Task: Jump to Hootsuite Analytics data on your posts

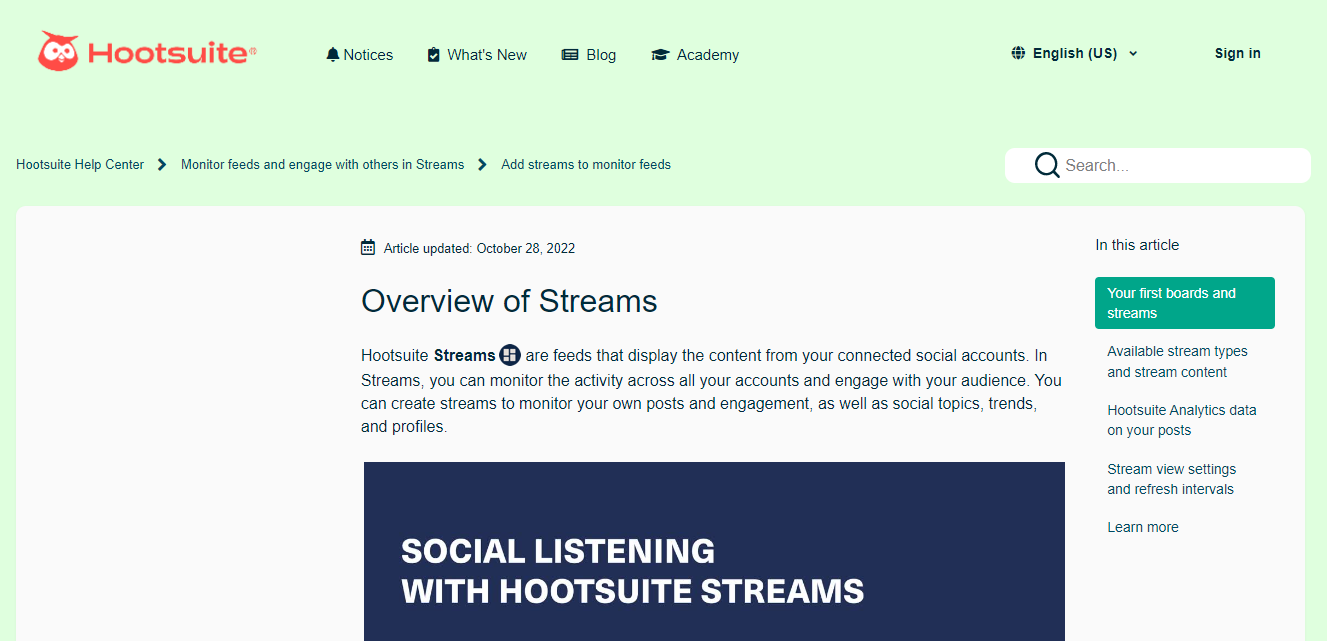Action: coord(1182,420)
